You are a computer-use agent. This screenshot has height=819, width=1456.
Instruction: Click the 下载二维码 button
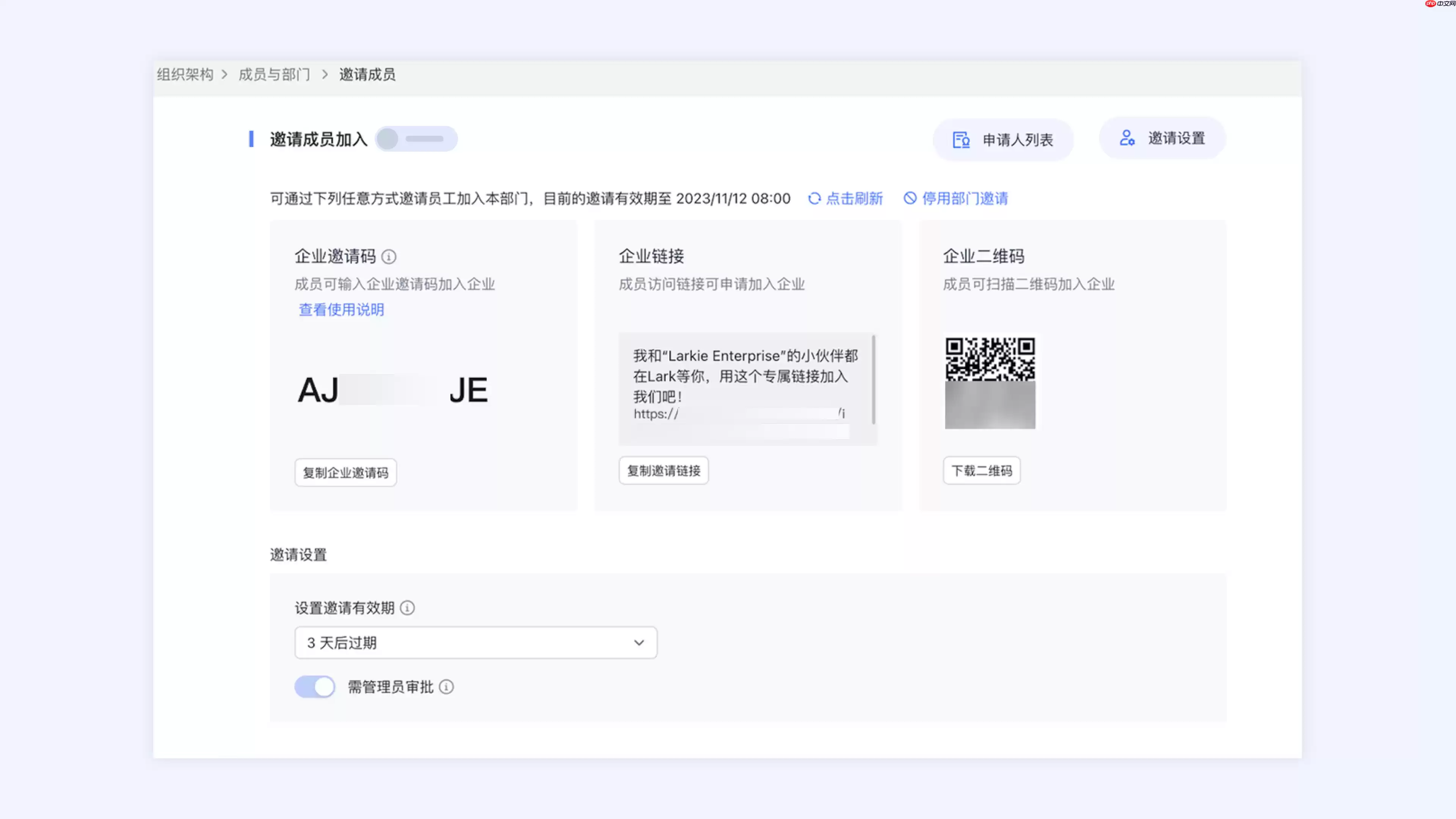(982, 470)
